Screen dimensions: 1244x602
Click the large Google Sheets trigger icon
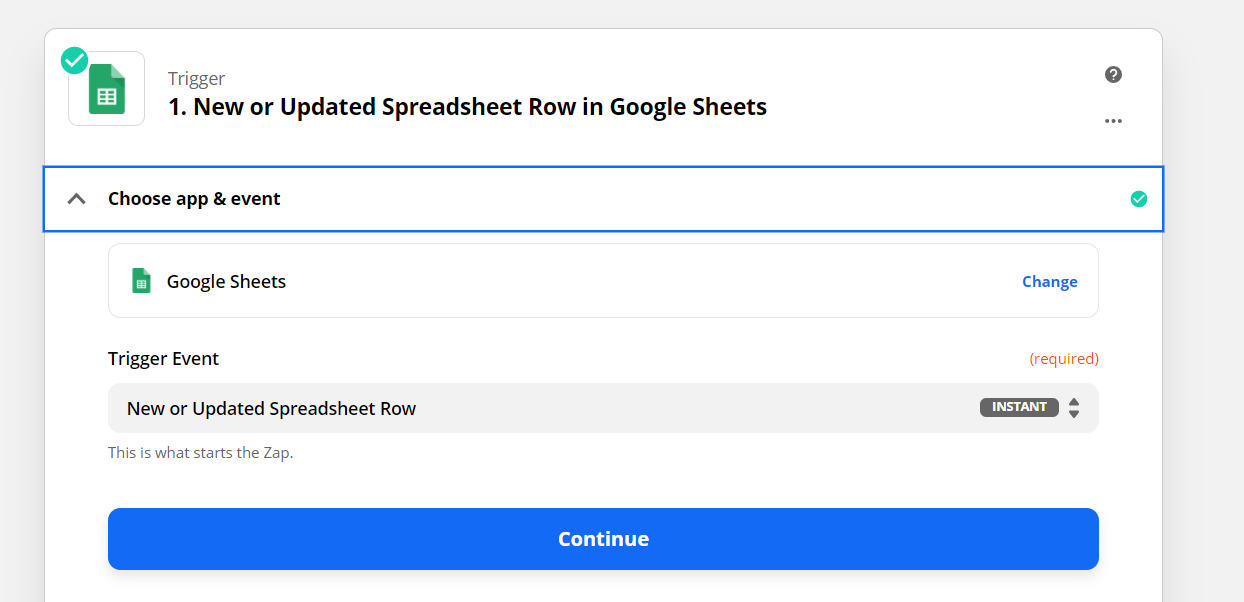coord(107,89)
